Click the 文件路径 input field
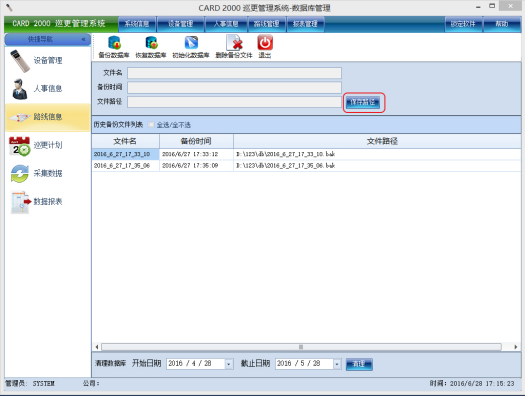Image resolution: width=525 pixels, height=396 pixels. tap(234, 102)
